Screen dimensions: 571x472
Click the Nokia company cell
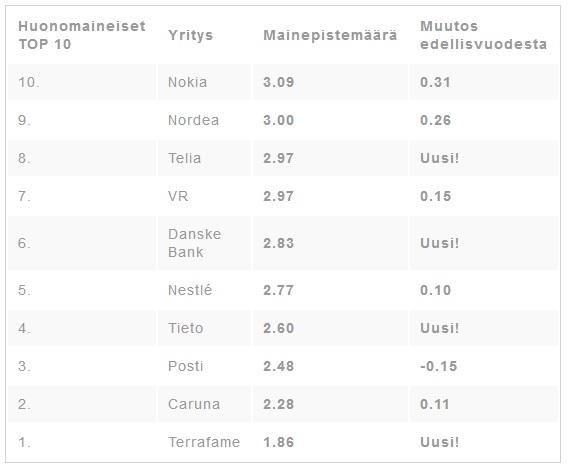point(188,82)
